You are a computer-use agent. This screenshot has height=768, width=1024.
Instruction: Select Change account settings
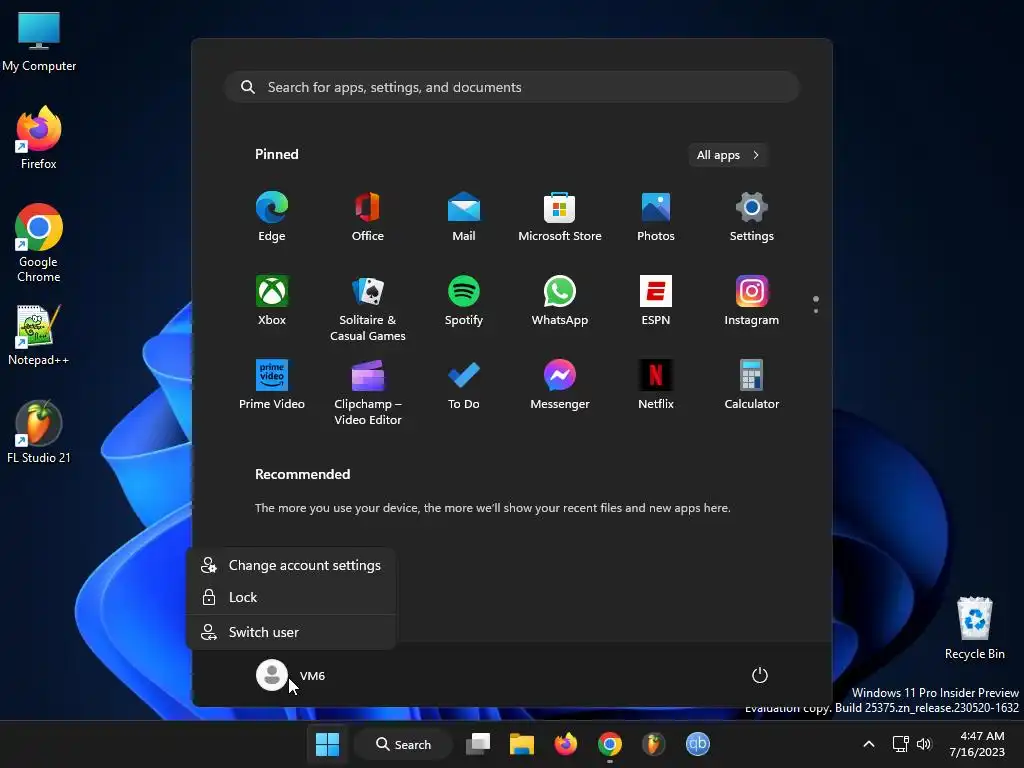coord(291,566)
